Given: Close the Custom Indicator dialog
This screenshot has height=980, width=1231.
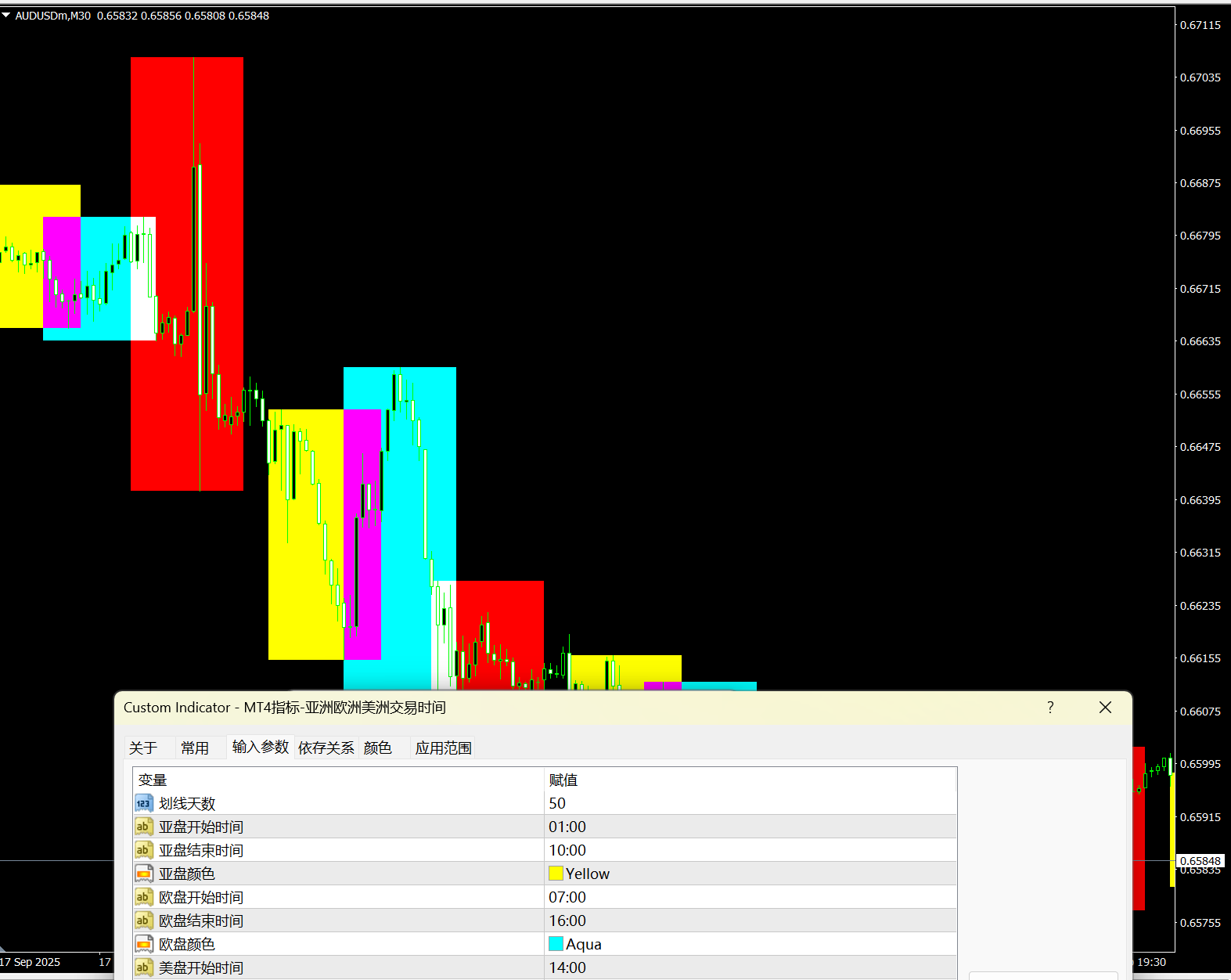Looking at the screenshot, I should (1105, 708).
